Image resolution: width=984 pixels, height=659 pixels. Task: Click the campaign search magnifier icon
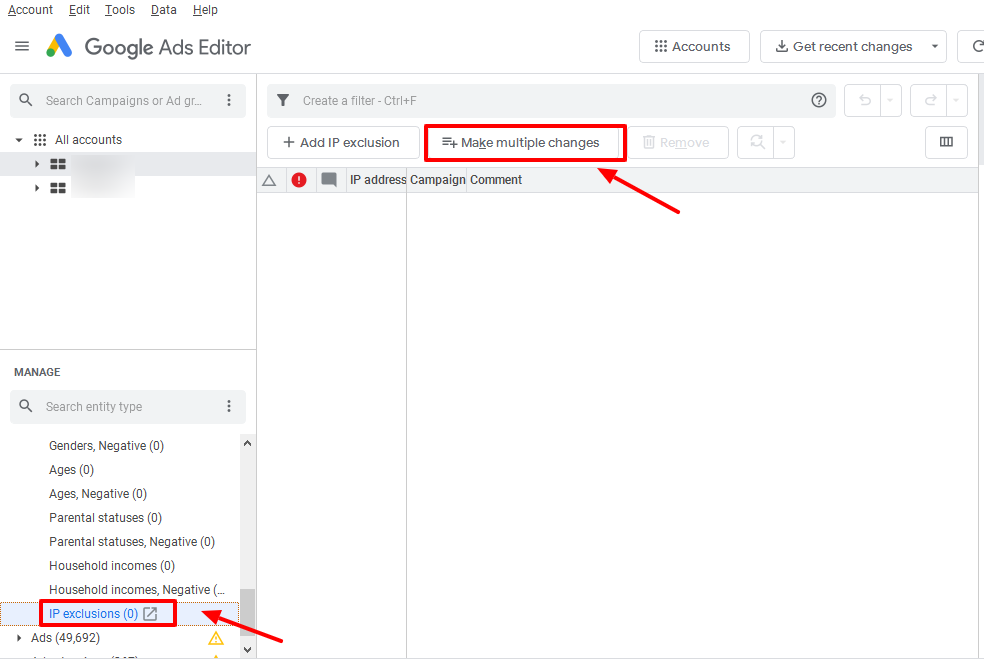[26, 100]
